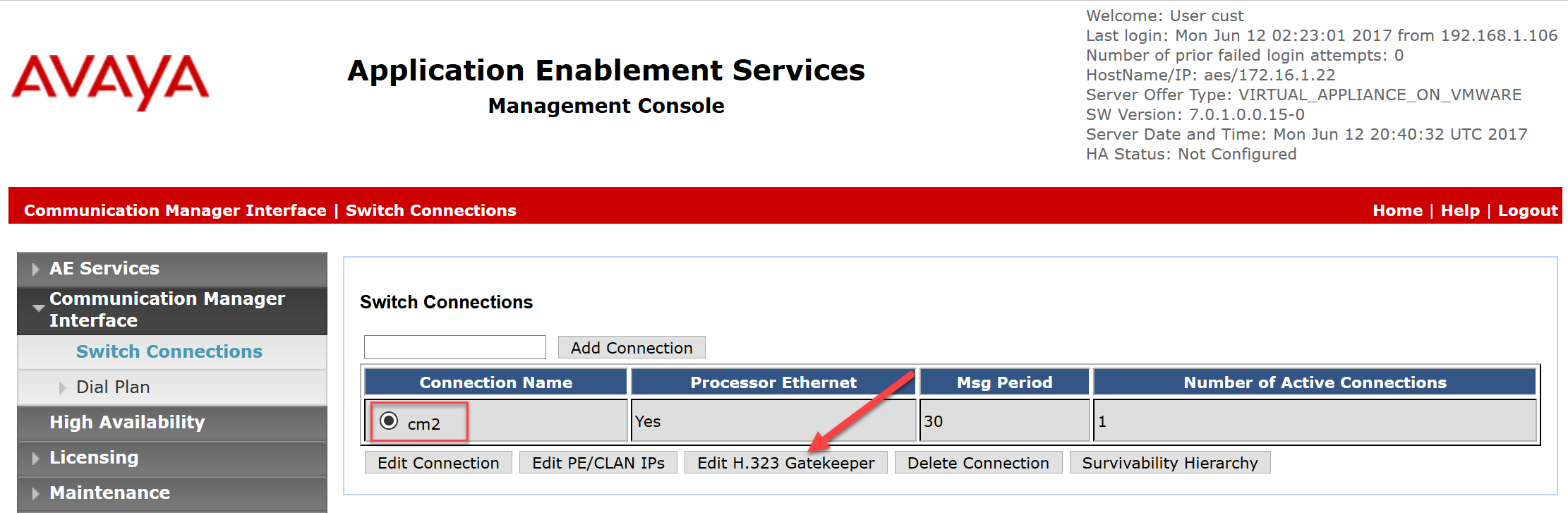This screenshot has width=1568, height=513.
Task: Click the Switch Connections page heading
Action: tap(446, 302)
